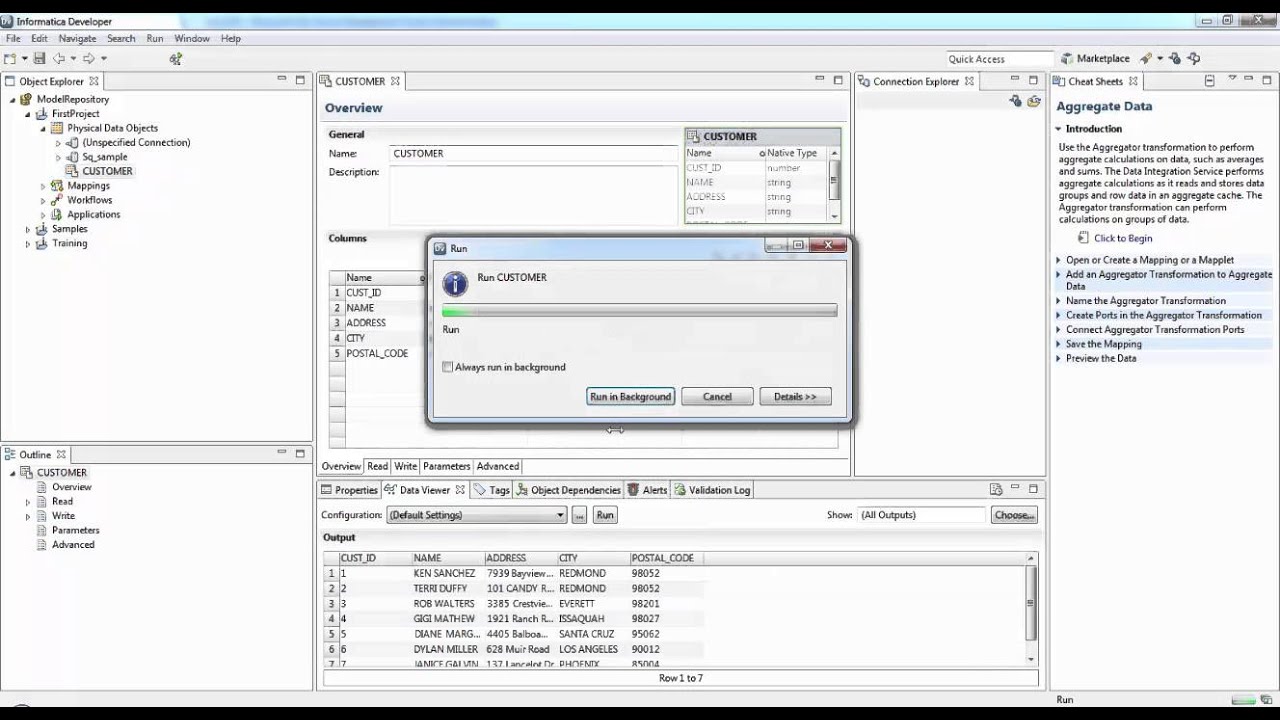Open the Advanced tab of CUSTOMER editor
This screenshot has width=1280, height=720.
(x=498, y=466)
